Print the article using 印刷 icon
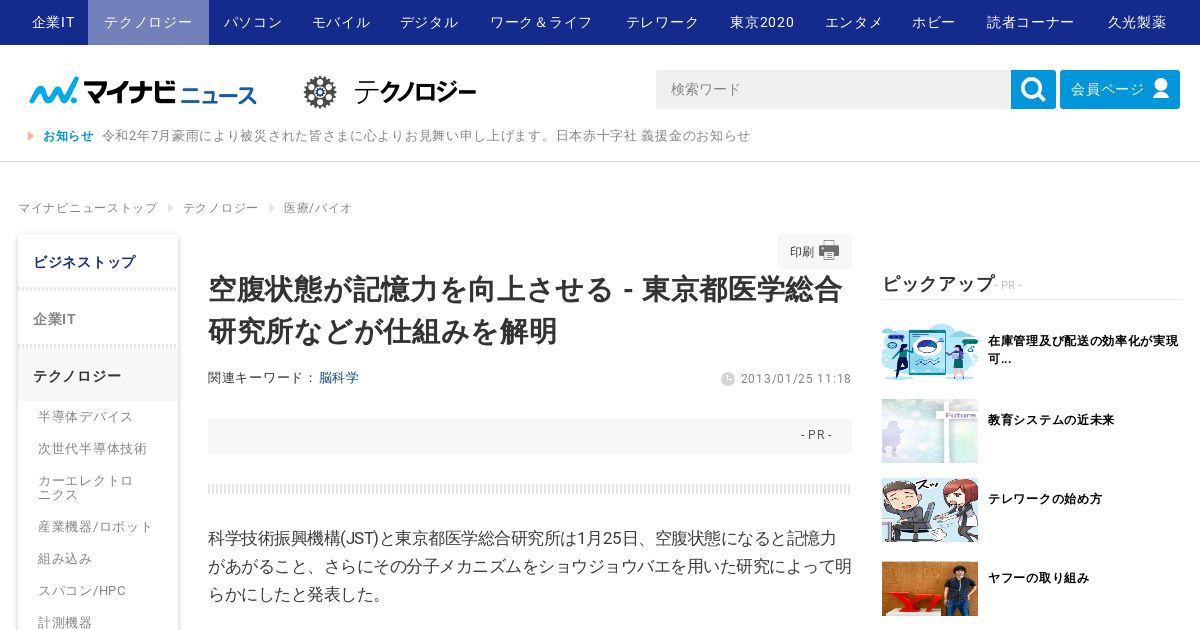Screen dimensions: 1200x630 tap(814, 251)
